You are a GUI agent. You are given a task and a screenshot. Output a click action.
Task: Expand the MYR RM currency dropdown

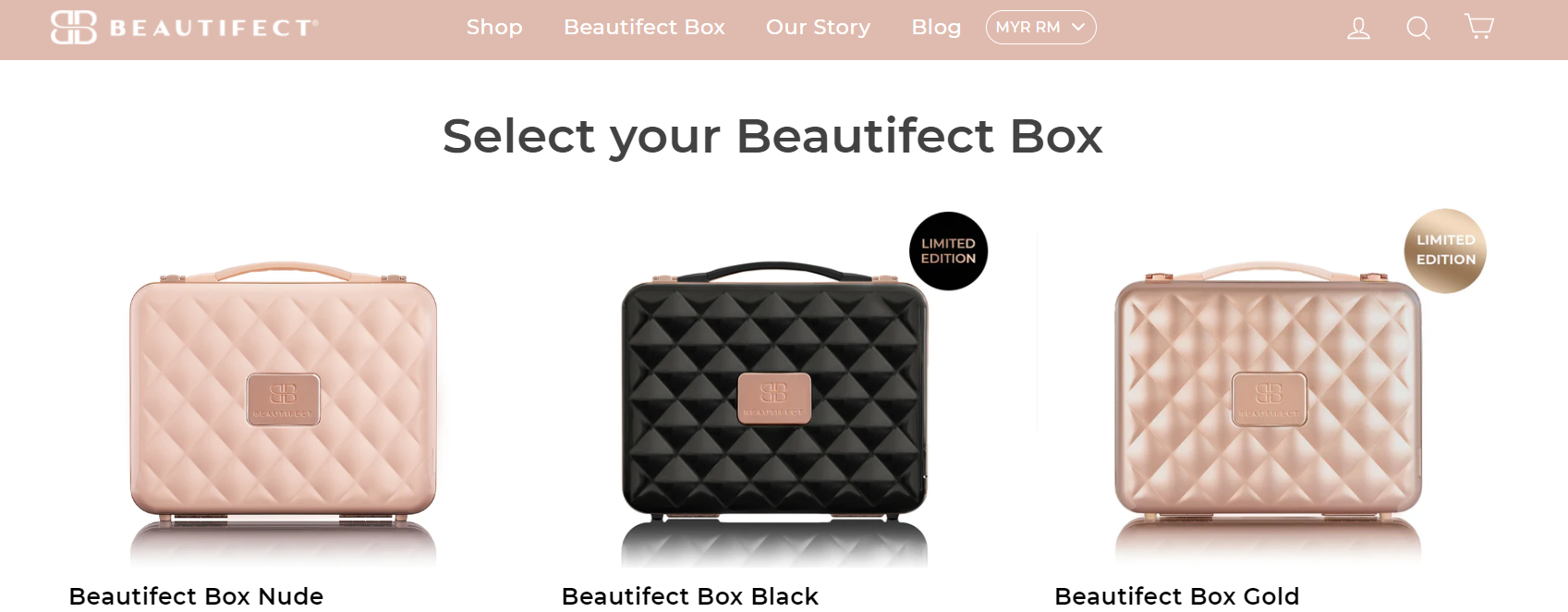click(1040, 28)
